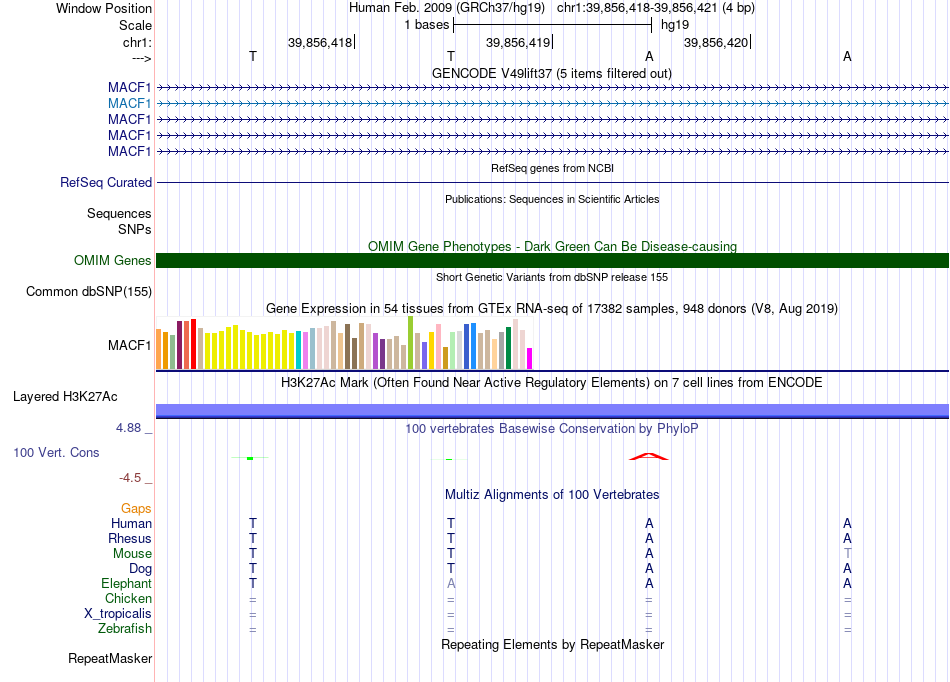Click the Common dbSNP(155) label
The height and width of the screenshot is (682, 950).
(88, 291)
